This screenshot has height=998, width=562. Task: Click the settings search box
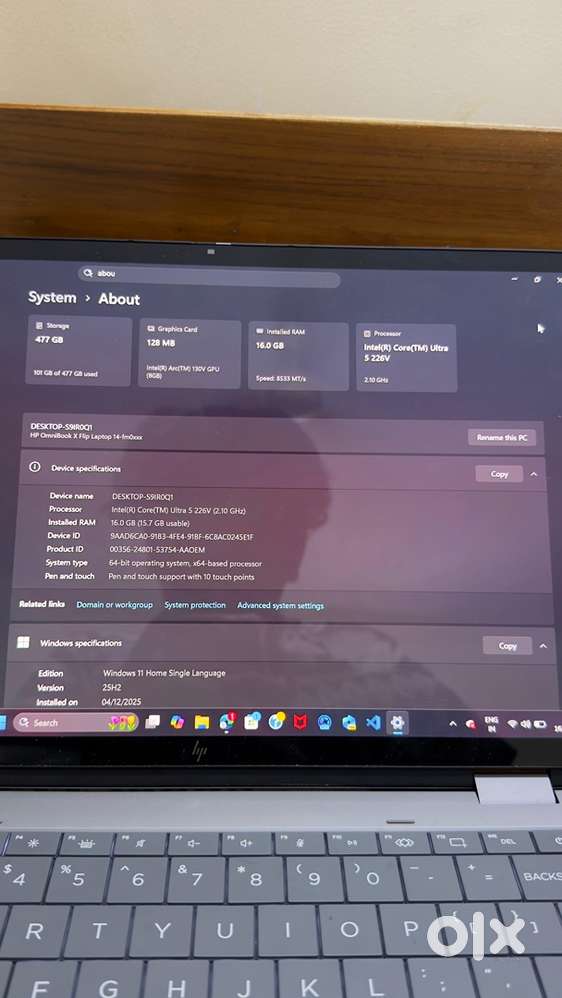[209, 274]
